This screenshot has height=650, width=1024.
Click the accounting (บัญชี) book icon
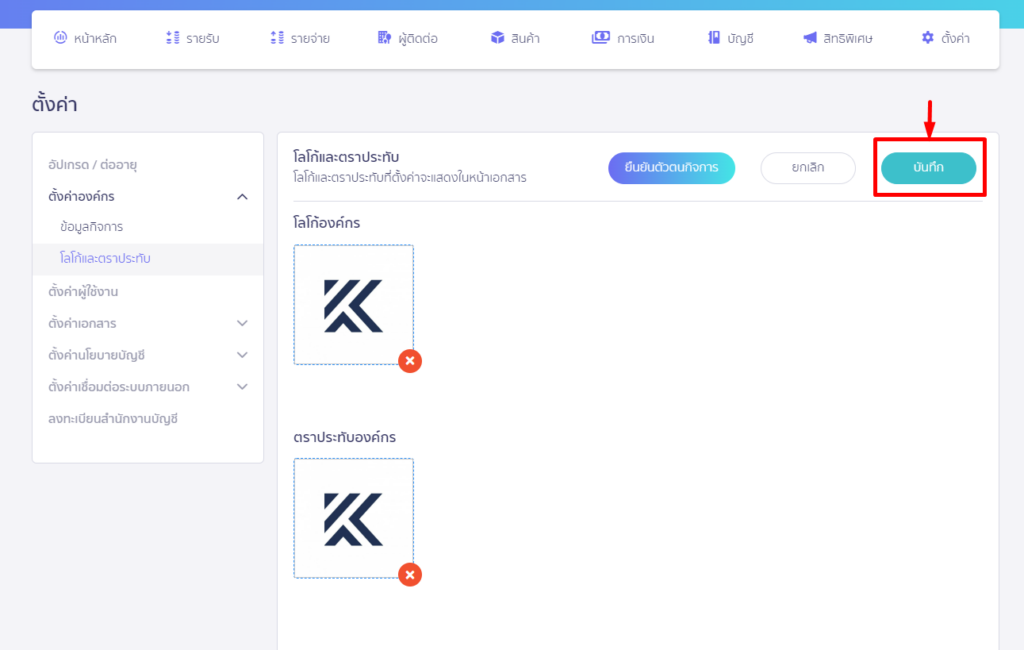pyautogui.click(x=714, y=38)
